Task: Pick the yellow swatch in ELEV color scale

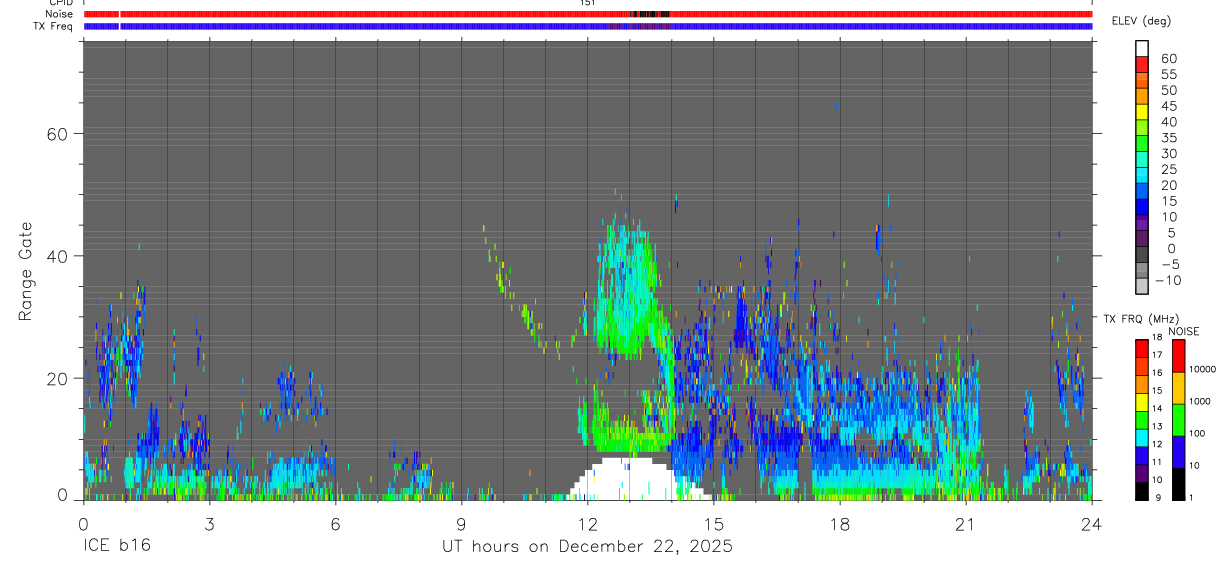Action: (1142, 110)
